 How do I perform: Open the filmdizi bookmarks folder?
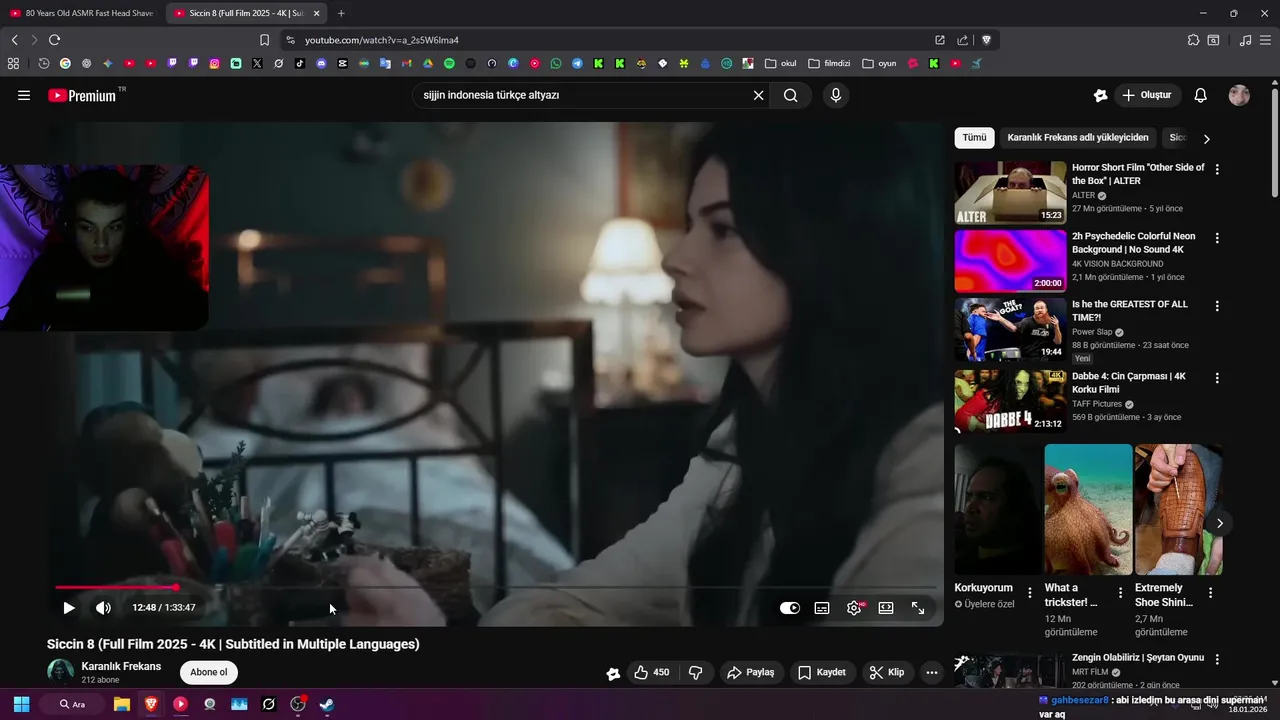tap(829, 63)
